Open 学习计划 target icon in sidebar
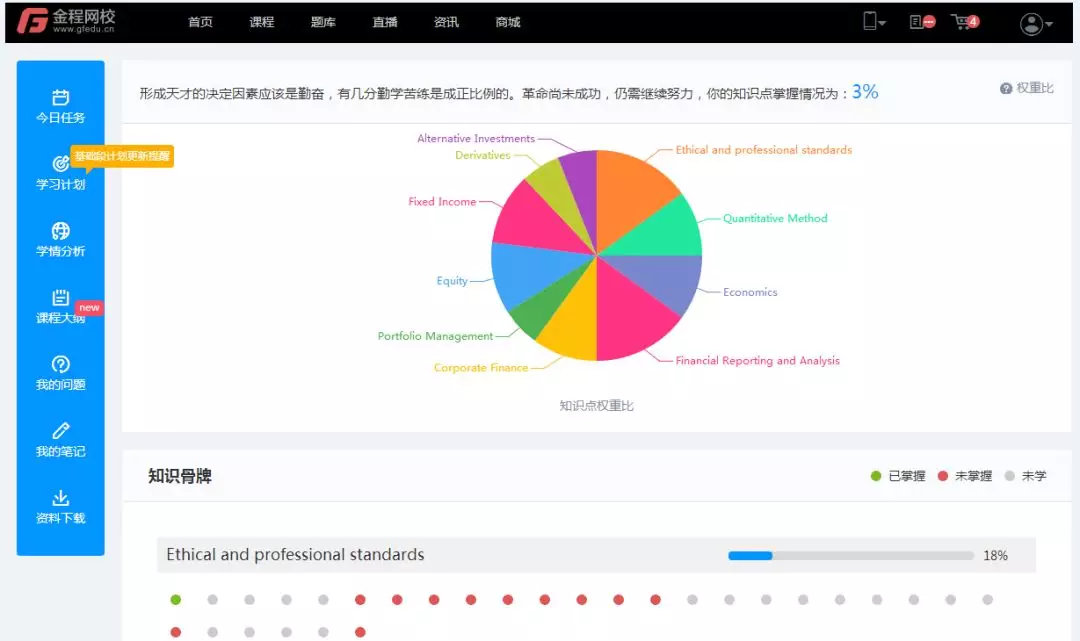The image size is (1080, 641). click(x=59, y=165)
